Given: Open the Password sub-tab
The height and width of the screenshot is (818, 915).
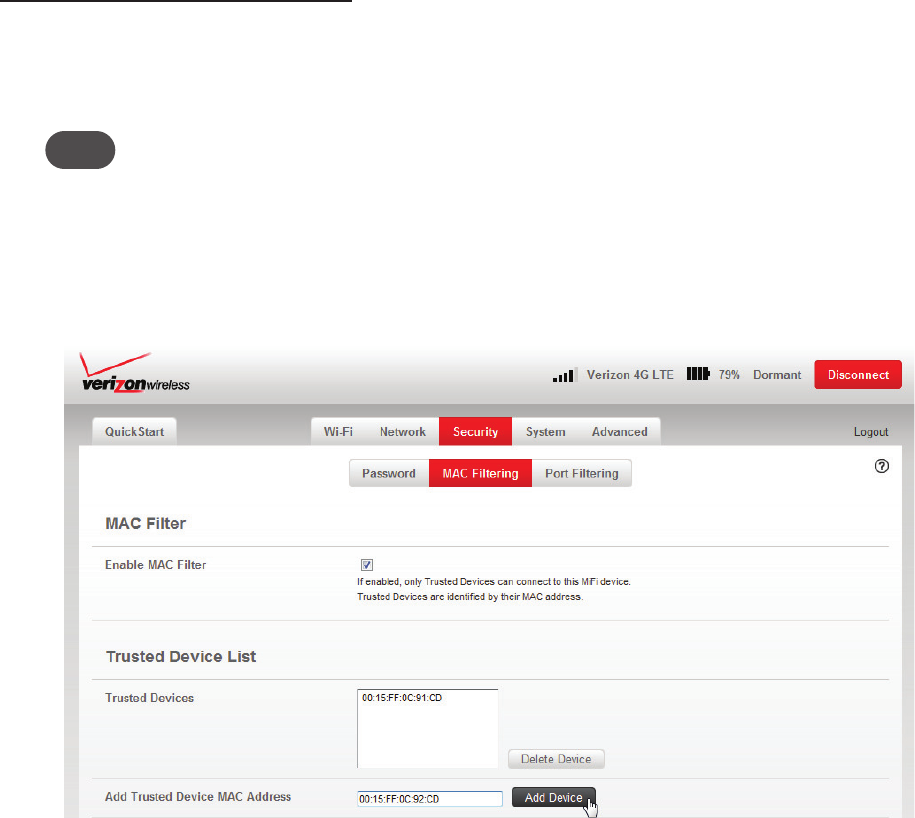Looking at the screenshot, I should click(x=389, y=473).
